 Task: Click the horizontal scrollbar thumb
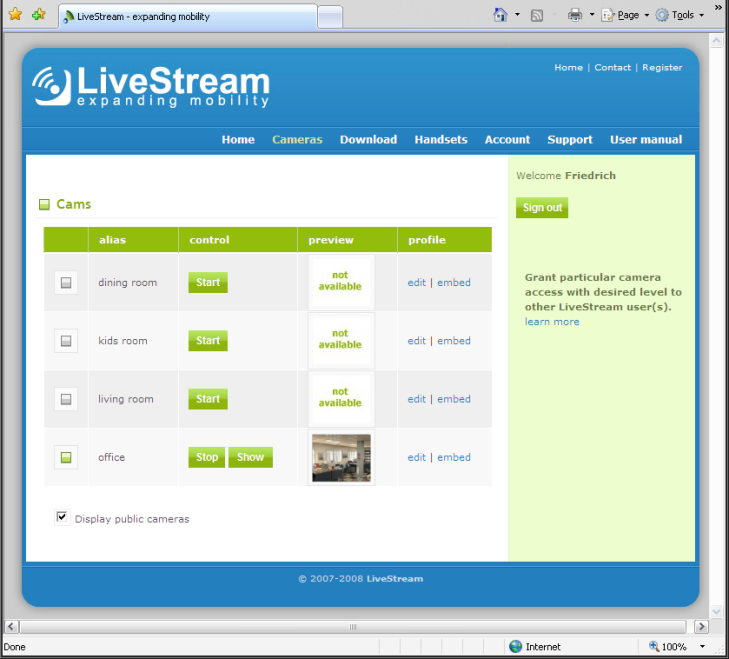tap(353, 626)
